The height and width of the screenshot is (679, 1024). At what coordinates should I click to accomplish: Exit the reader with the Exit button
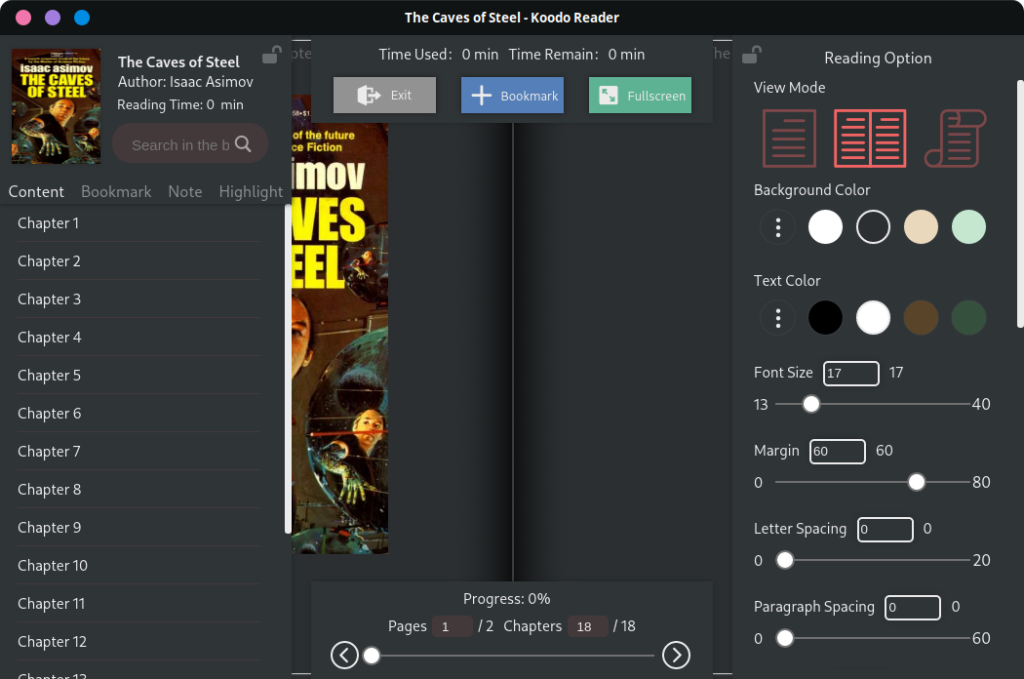click(x=384, y=95)
